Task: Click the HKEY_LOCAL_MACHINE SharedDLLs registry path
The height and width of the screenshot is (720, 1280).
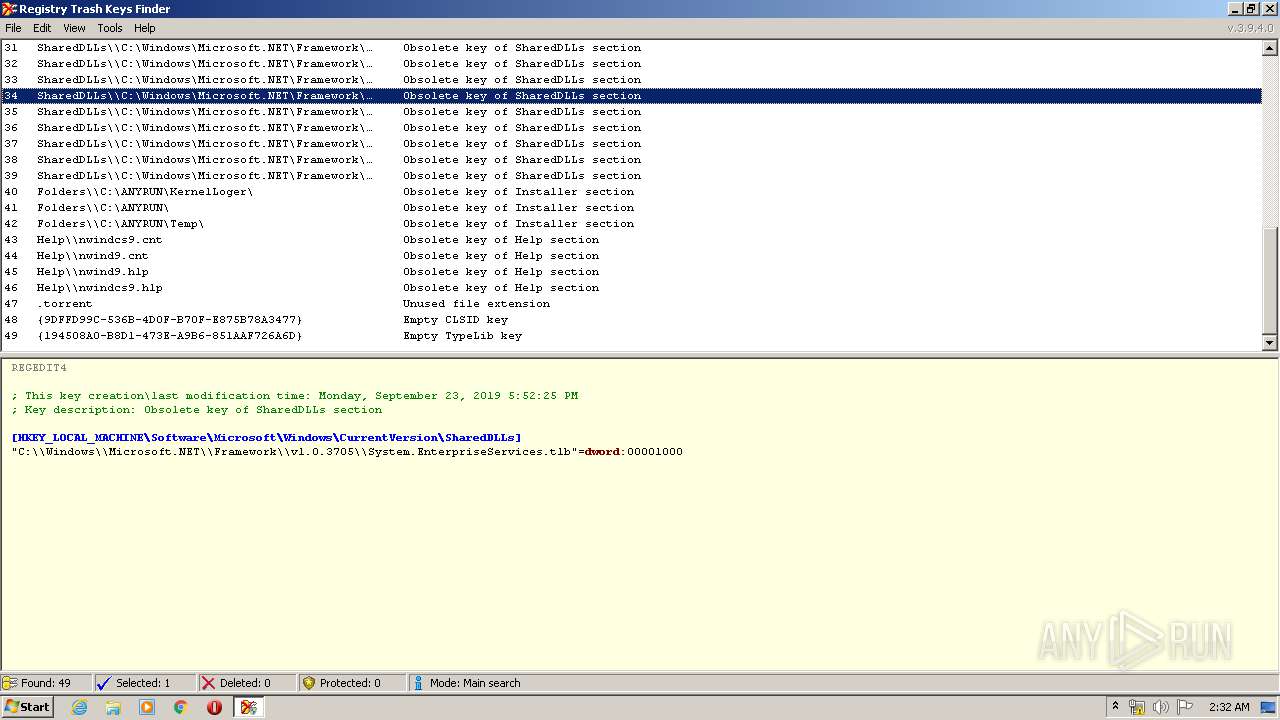Action: tap(266, 438)
